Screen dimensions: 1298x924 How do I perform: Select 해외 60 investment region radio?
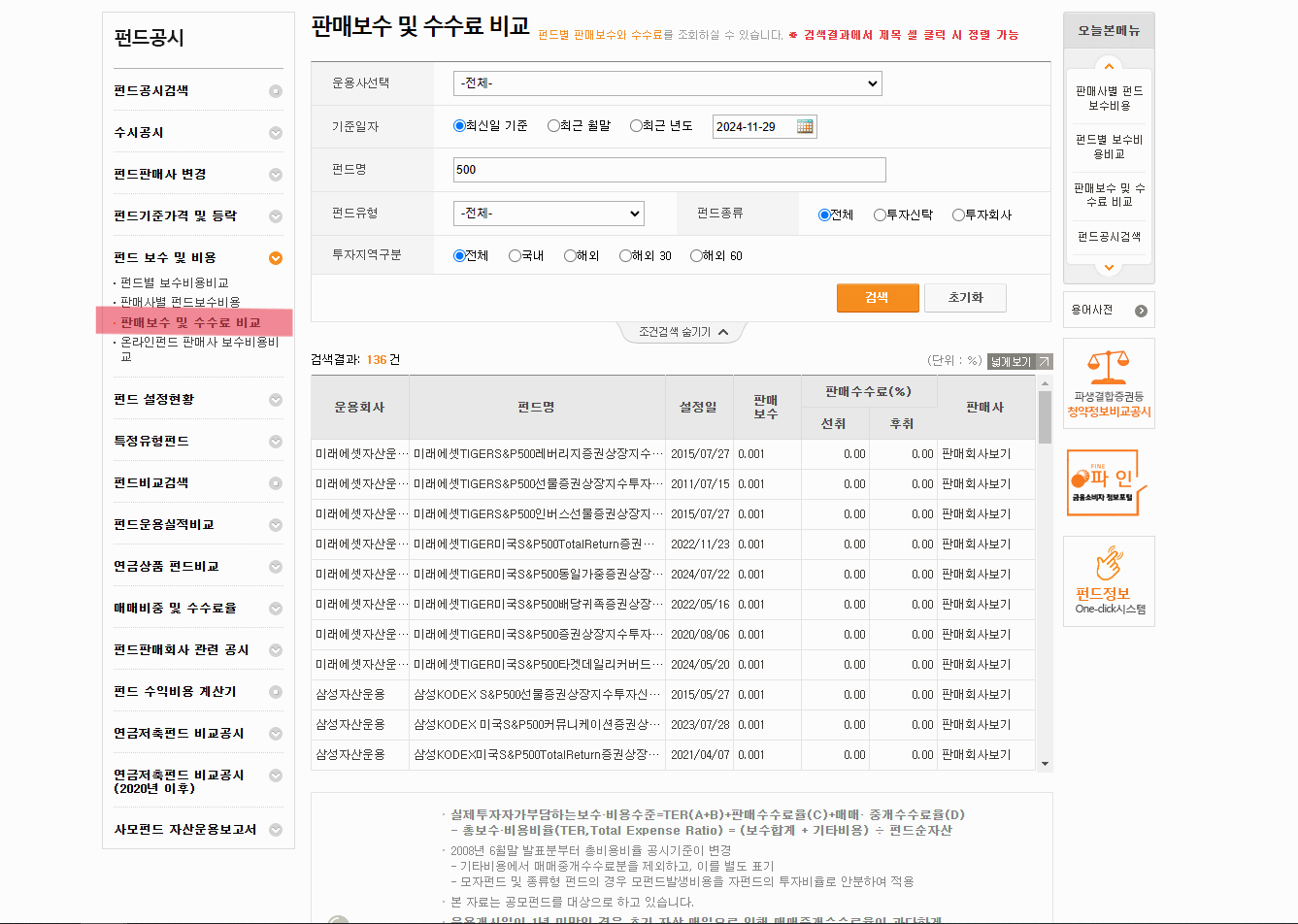coord(696,255)
